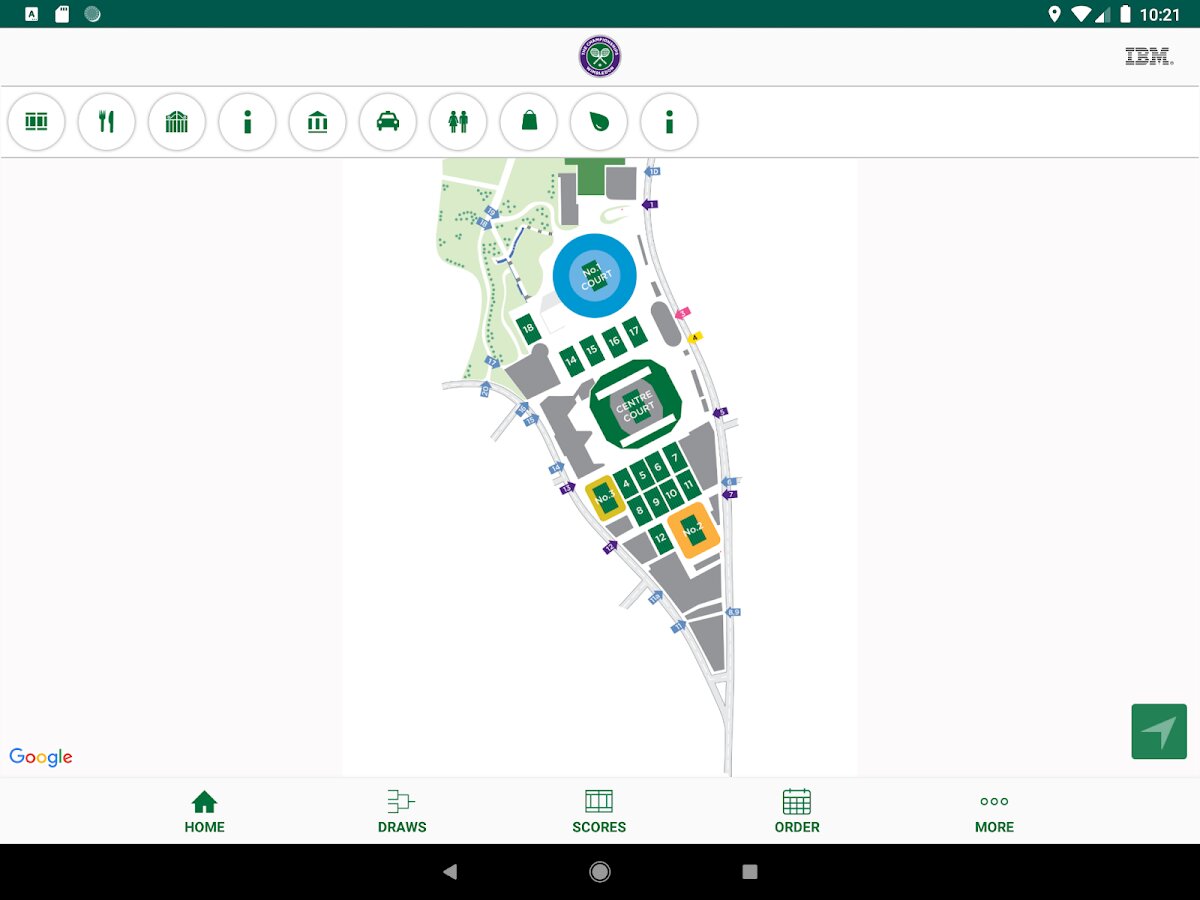Tap the blue No.1 Court
The image size is (1200, 900).
pyautogui.click(x=596, y=275)
